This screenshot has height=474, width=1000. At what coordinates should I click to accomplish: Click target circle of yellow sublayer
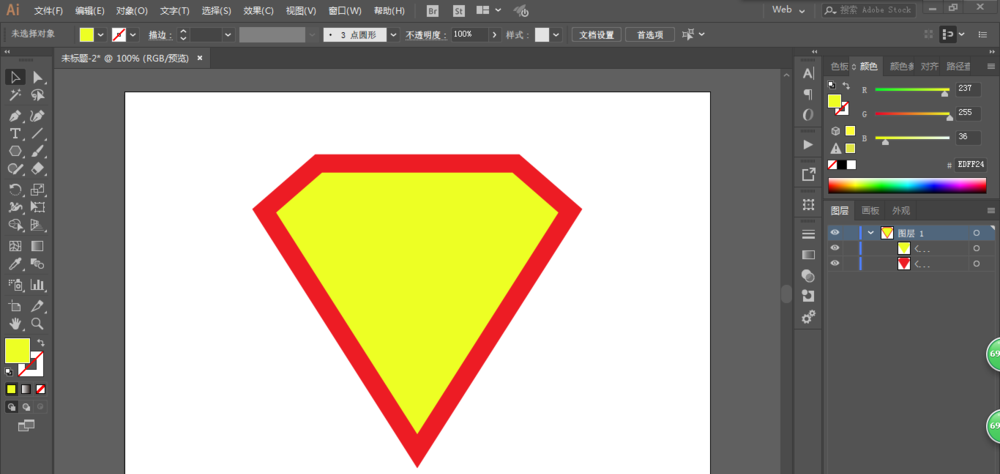pyautogui.click(x=976, y=248)
